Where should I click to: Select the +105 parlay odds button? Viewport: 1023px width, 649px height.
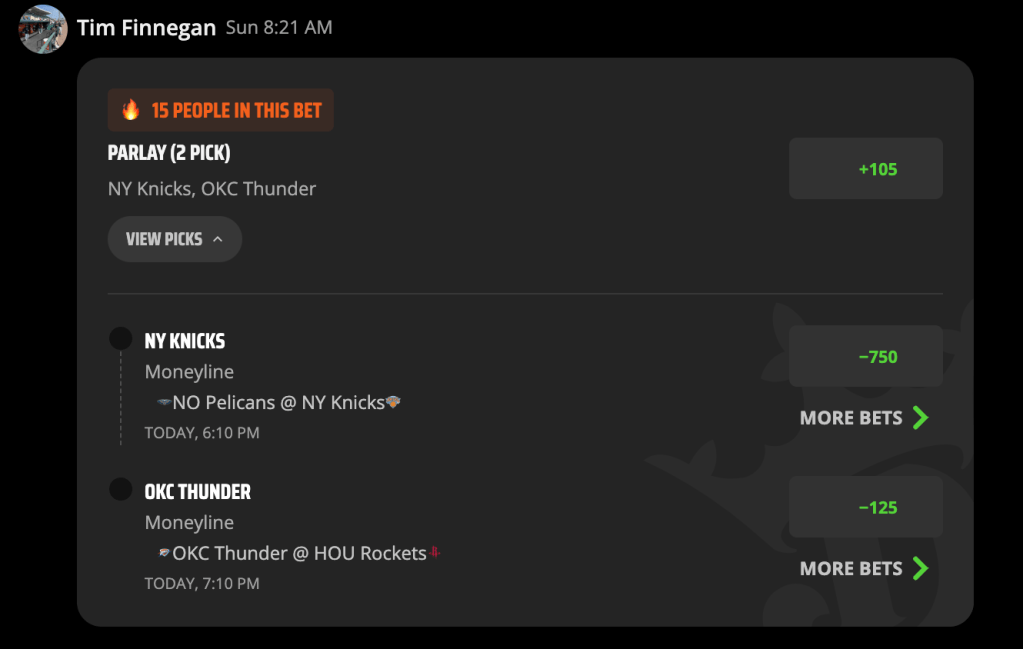click(x=866, y=168)
